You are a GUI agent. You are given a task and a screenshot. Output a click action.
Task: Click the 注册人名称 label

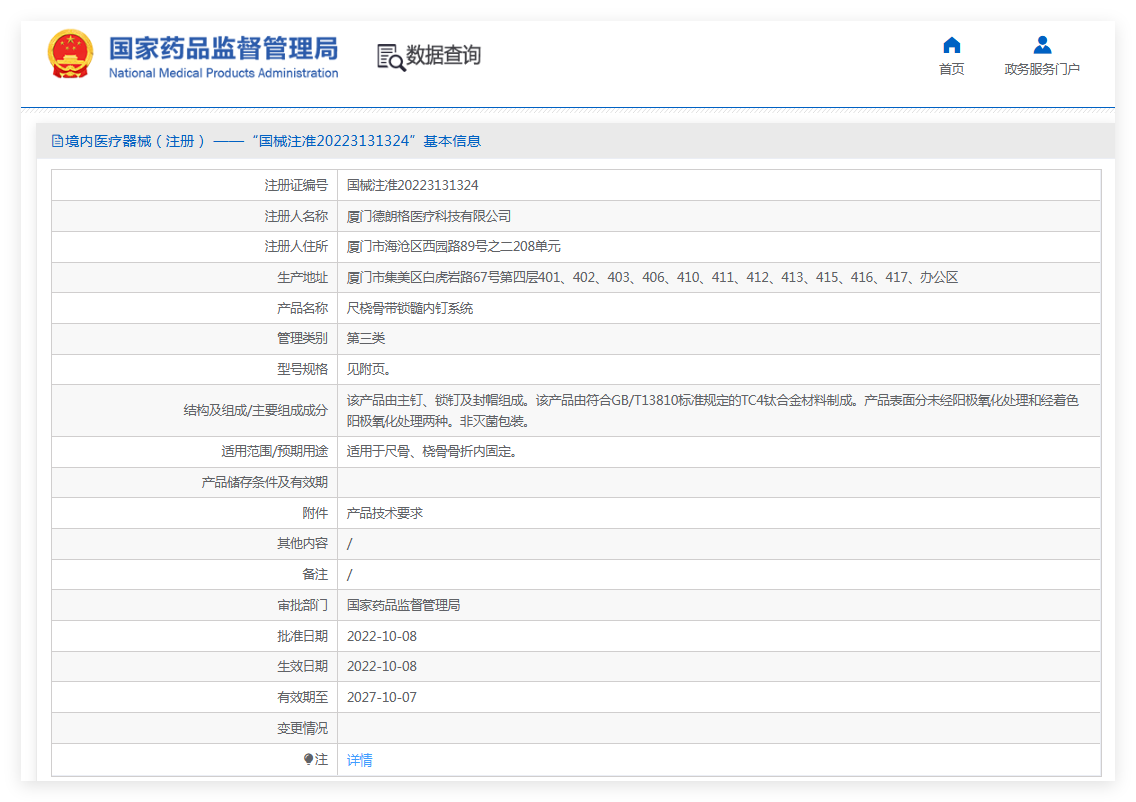pos(296,216)
